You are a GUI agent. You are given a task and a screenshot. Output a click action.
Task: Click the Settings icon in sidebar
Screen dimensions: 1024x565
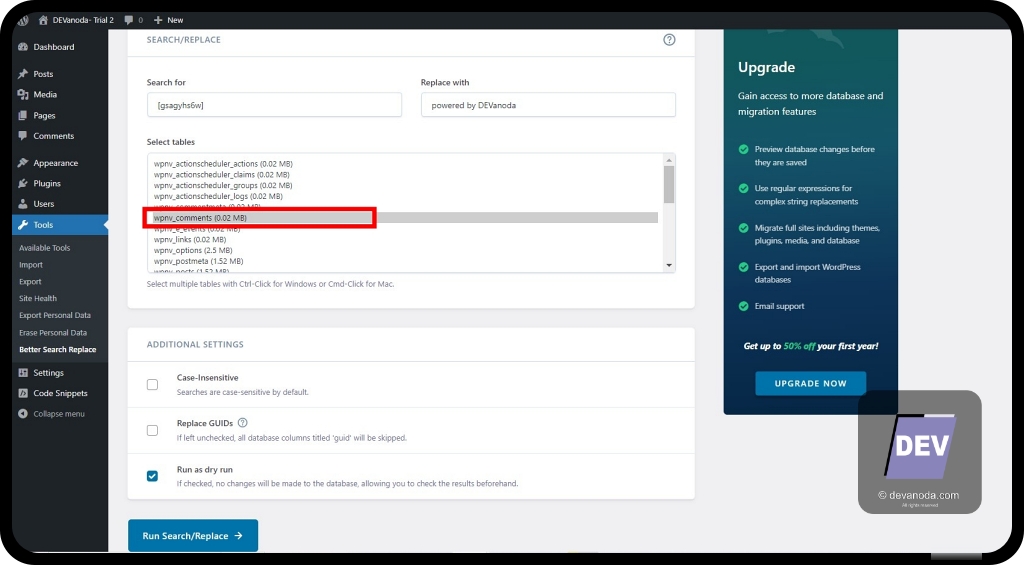tap(23, 373)
